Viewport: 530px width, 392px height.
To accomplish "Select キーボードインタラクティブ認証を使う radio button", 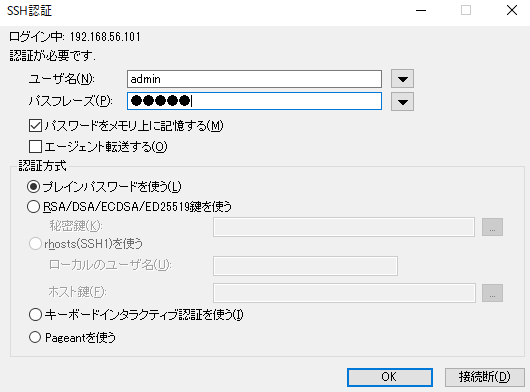I will [35, 315].
